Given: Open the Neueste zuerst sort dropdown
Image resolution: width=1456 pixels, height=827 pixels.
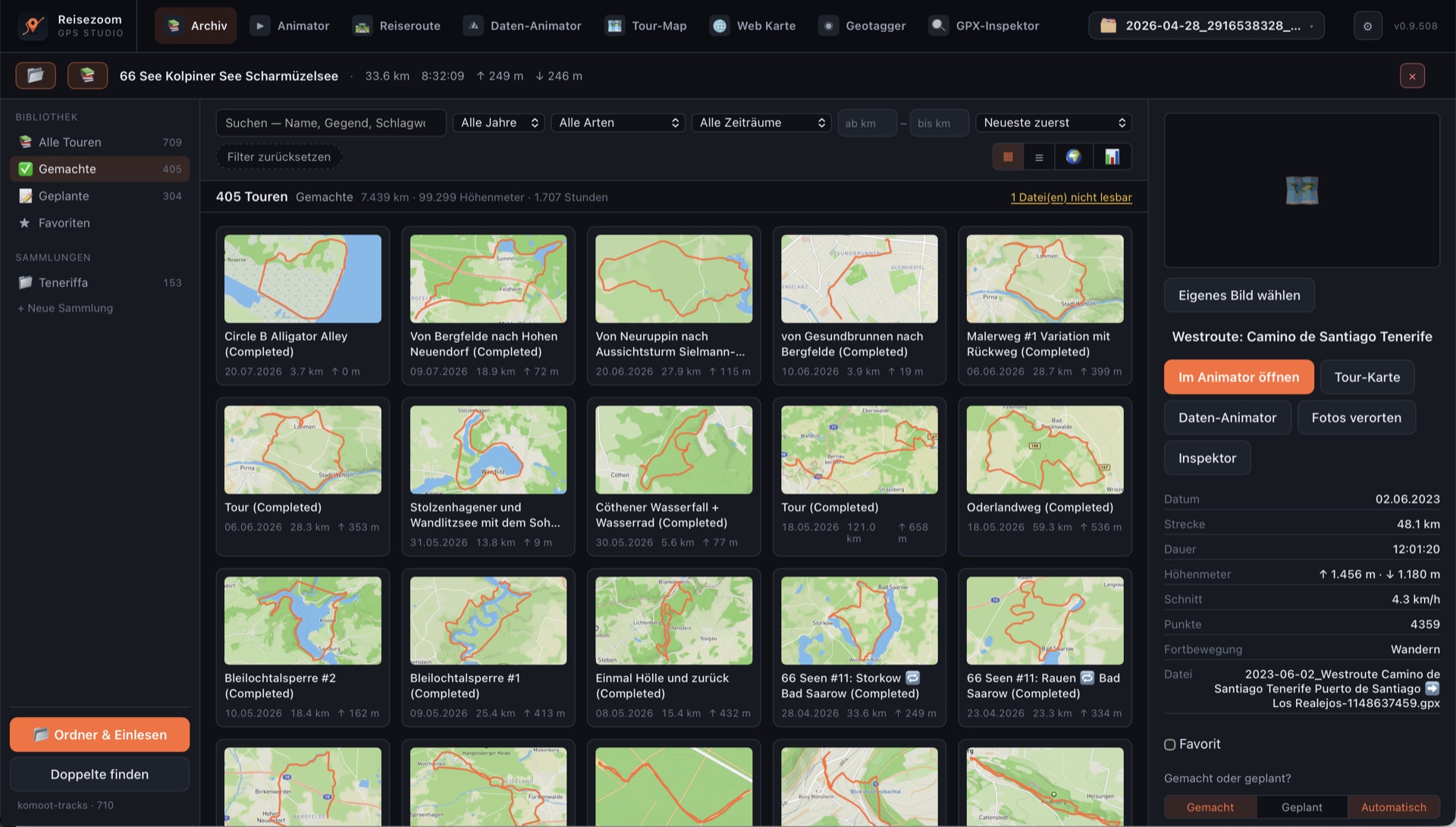Looking at the screenshot, I should click(1053, 123).
